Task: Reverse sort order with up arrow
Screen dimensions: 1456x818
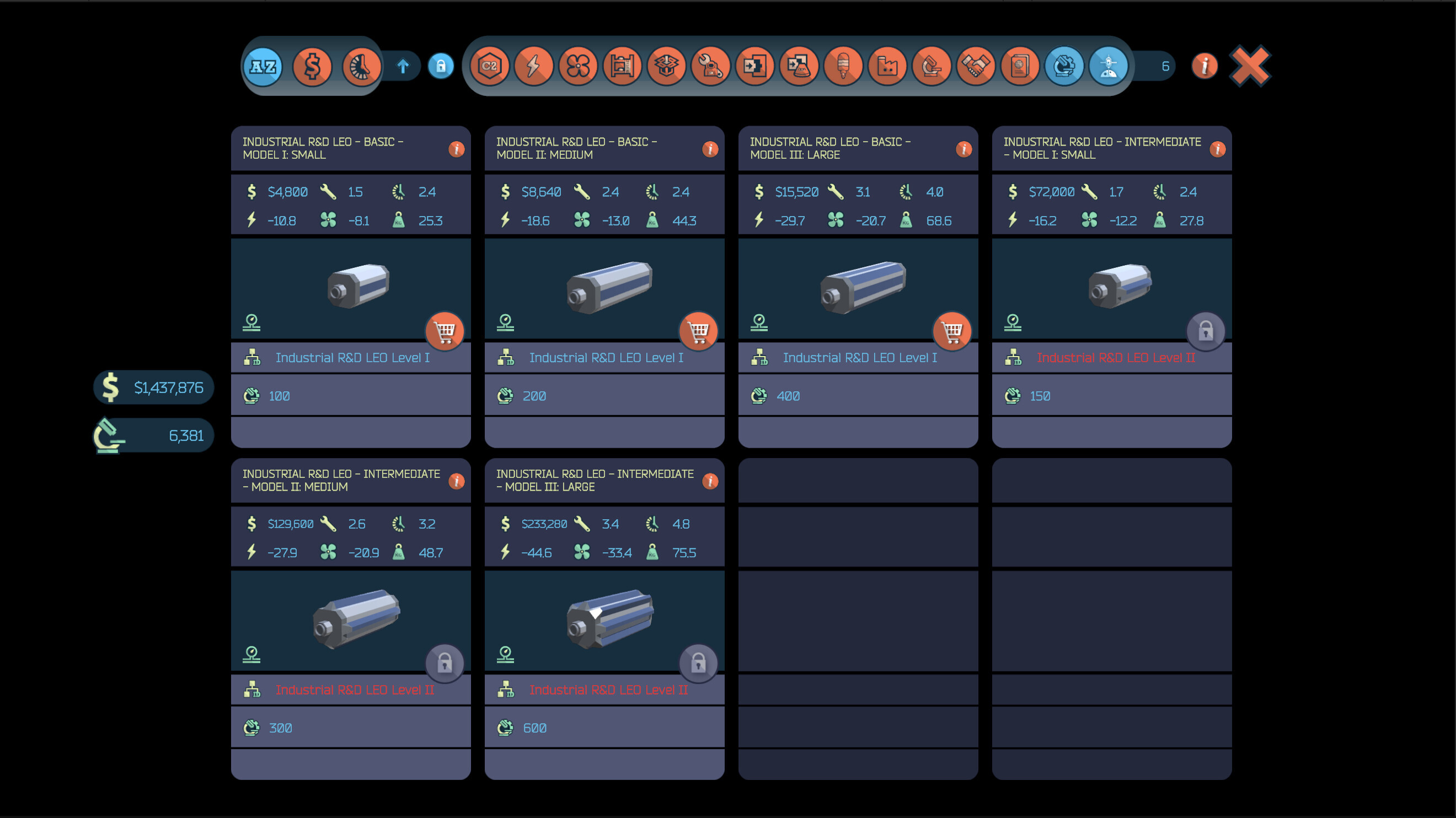Action: point(403,67)
